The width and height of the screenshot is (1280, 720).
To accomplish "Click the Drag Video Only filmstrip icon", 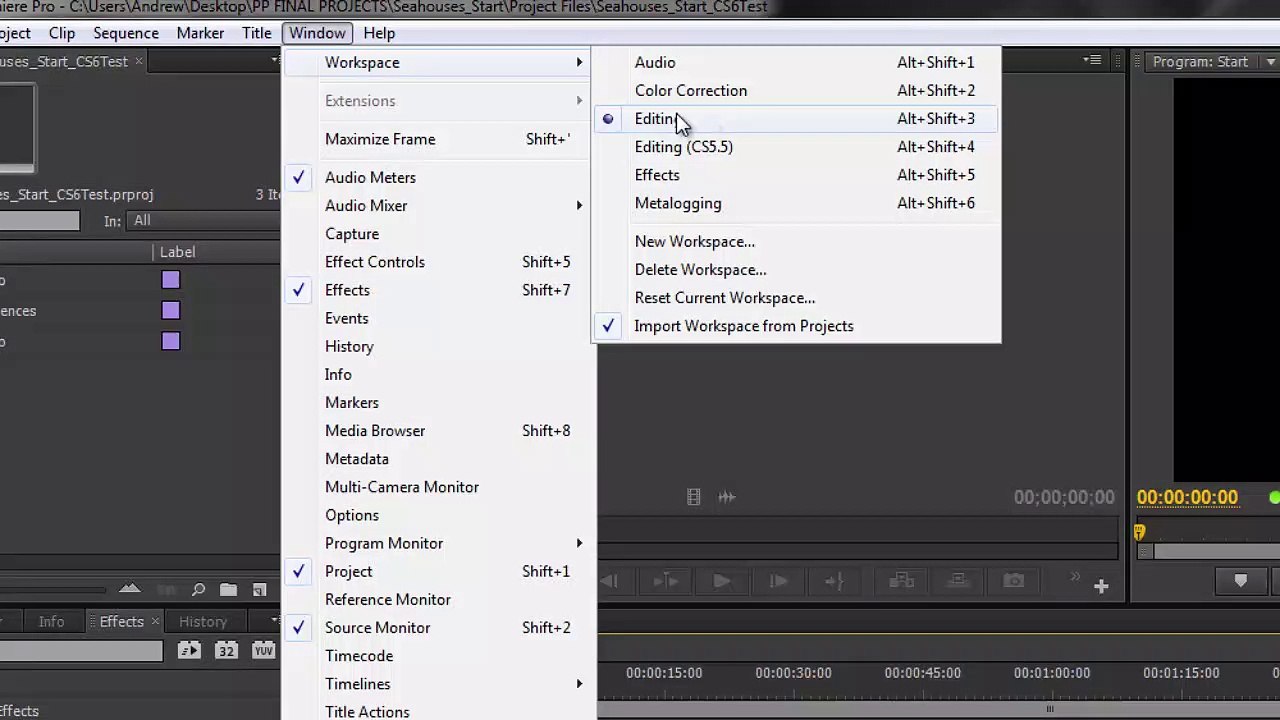I will click(693, 497).
